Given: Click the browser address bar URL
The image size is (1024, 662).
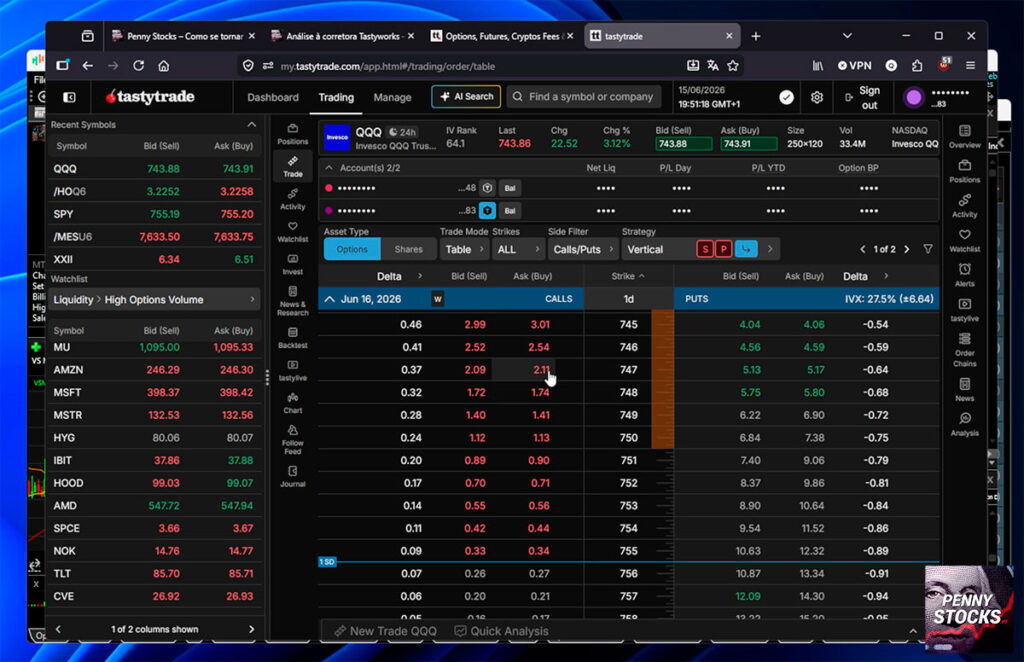Looking at the screenshot, I should pyautogui.click(x=387, y=66).
